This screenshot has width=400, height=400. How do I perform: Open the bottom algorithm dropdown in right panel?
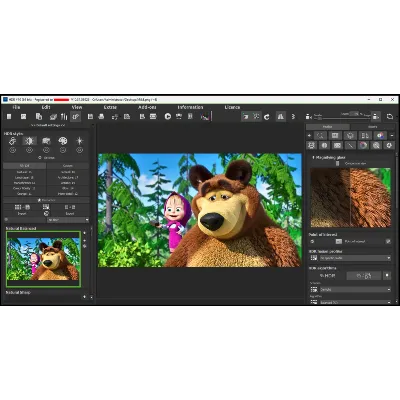355,302
